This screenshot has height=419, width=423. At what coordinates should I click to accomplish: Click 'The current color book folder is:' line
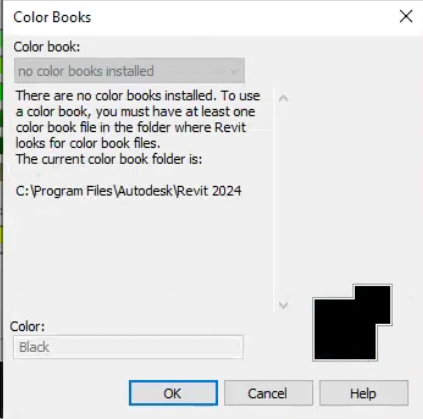(x=109, y=159)
